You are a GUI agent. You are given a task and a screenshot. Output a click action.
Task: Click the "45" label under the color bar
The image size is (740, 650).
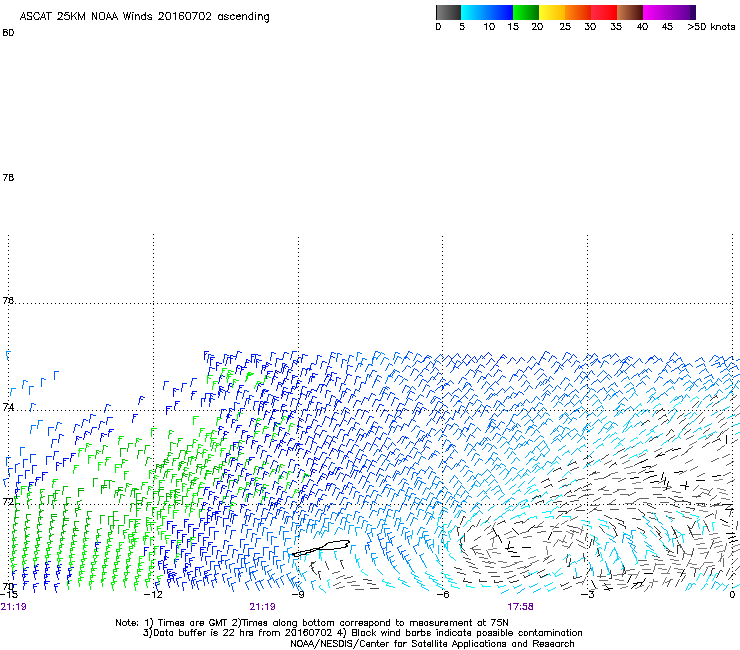pos(667,27)
